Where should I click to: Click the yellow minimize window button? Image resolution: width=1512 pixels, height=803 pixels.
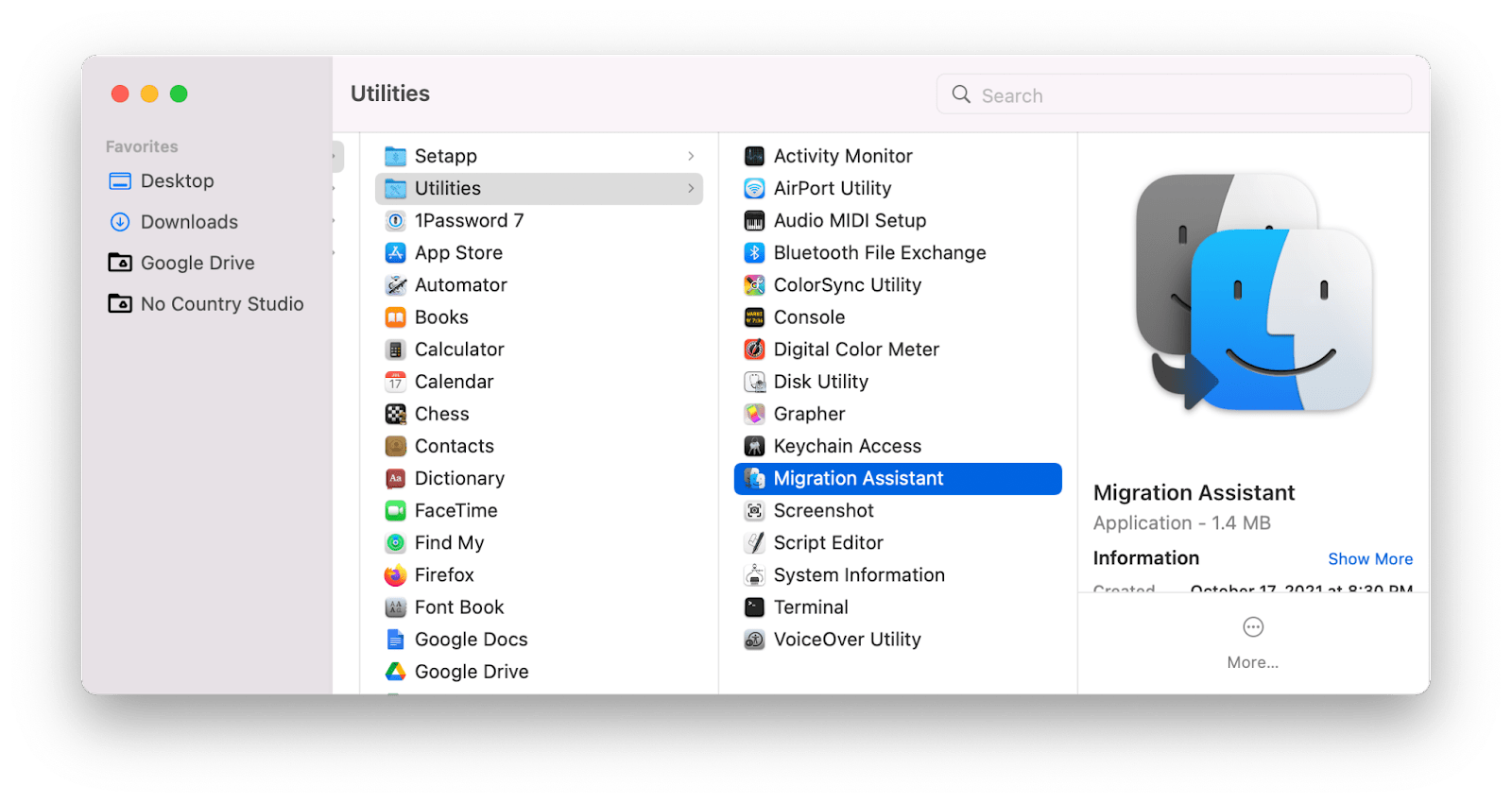149,94
